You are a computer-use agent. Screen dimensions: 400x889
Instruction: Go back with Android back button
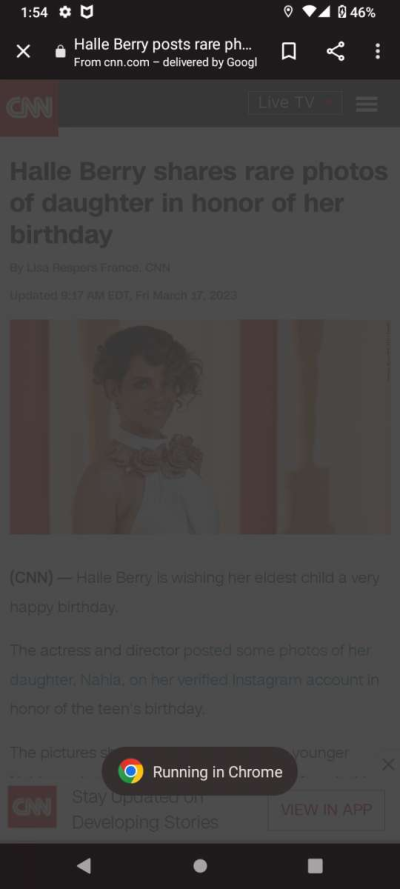(x=84, y=865)
